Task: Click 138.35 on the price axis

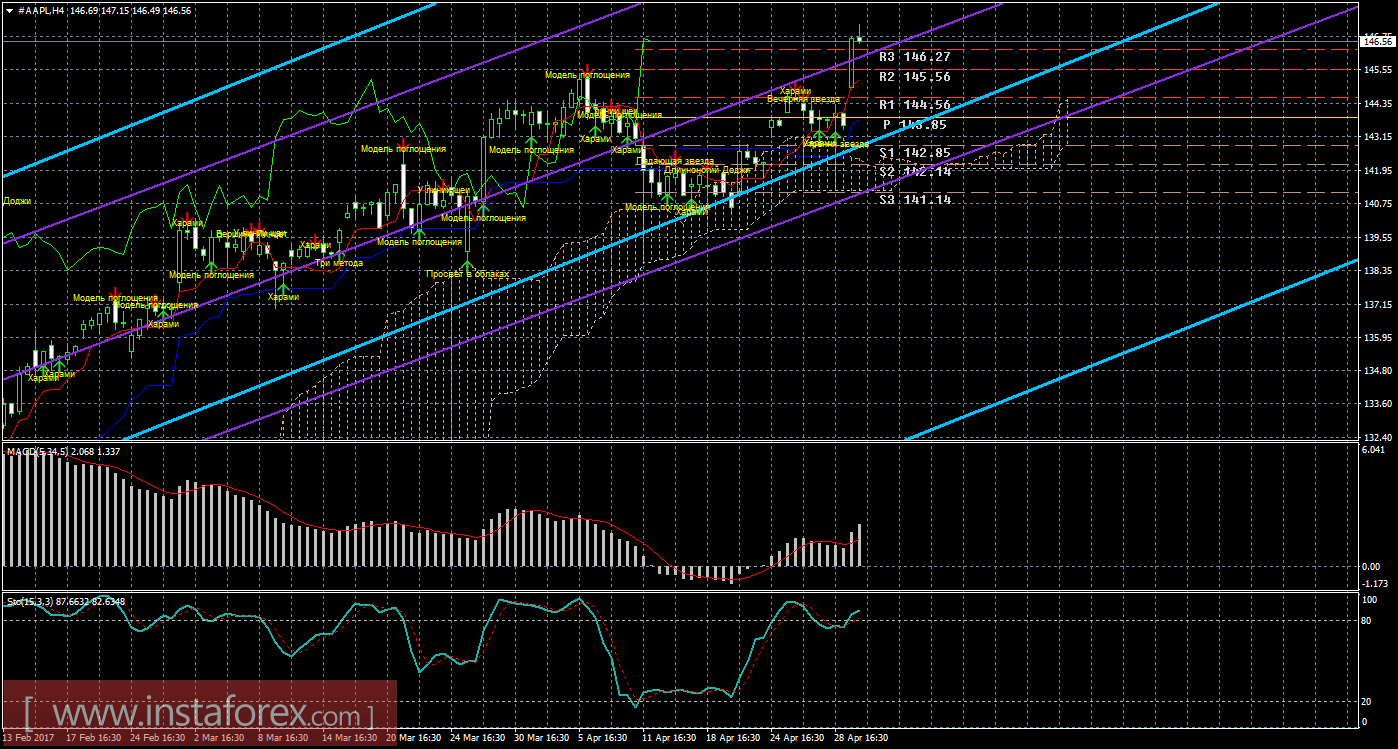Action: [x=1378, y=271]
